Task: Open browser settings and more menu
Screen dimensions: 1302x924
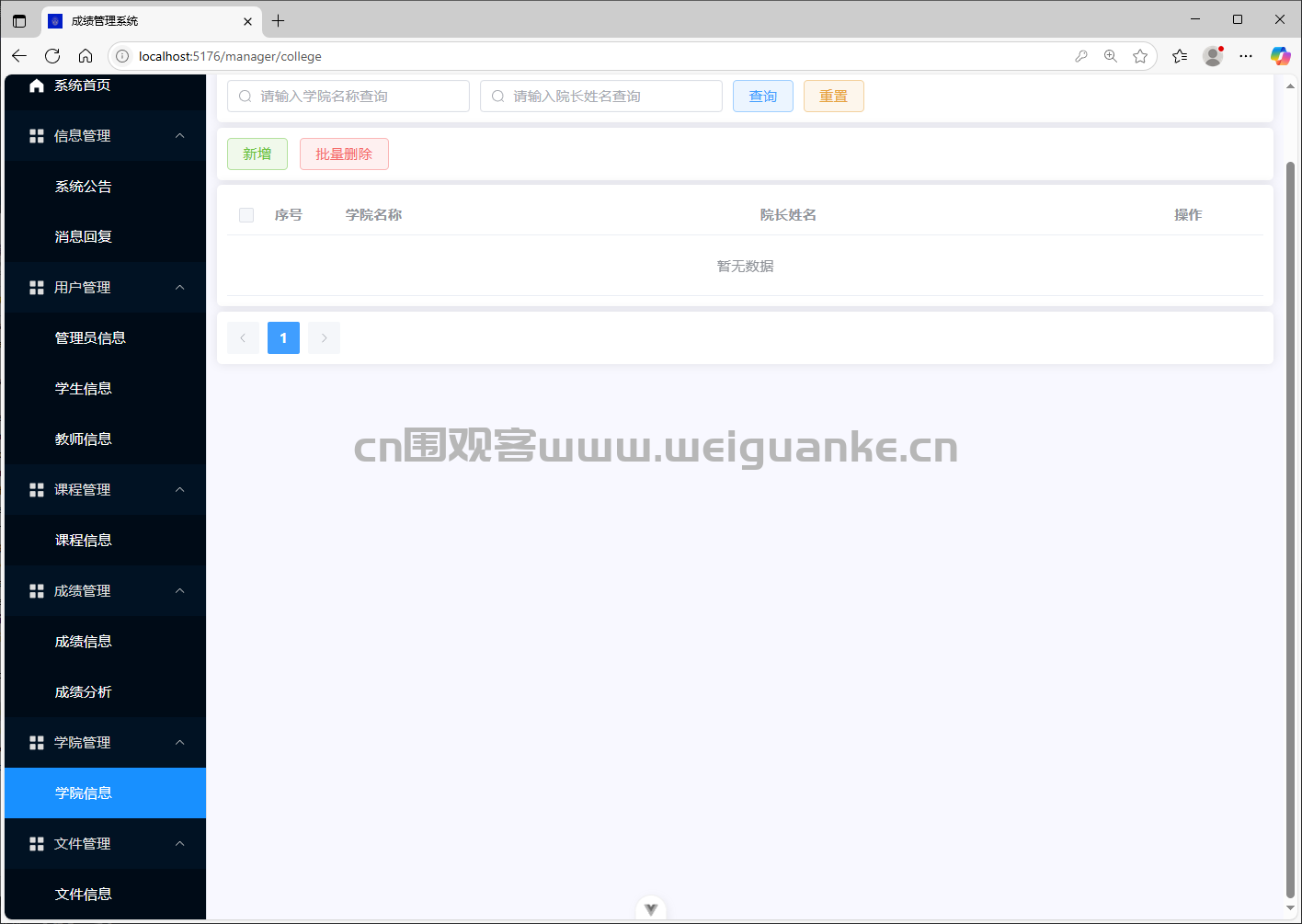Action: coord(1246,56)
